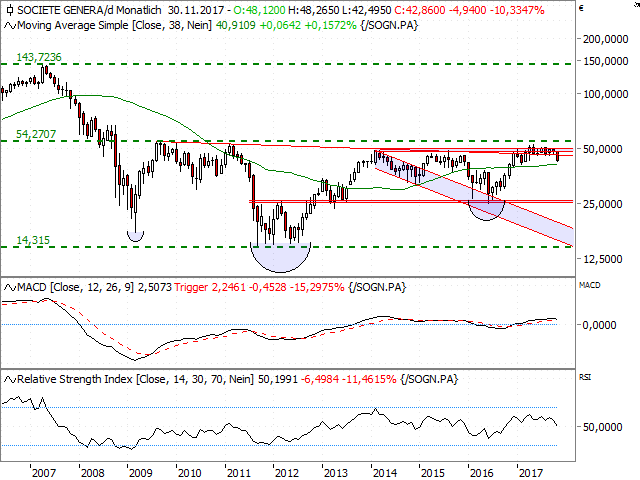The width and height of the screenshot is (640, 480).
Task: Click the small icon in top-right corner
Action: (631, 7)
